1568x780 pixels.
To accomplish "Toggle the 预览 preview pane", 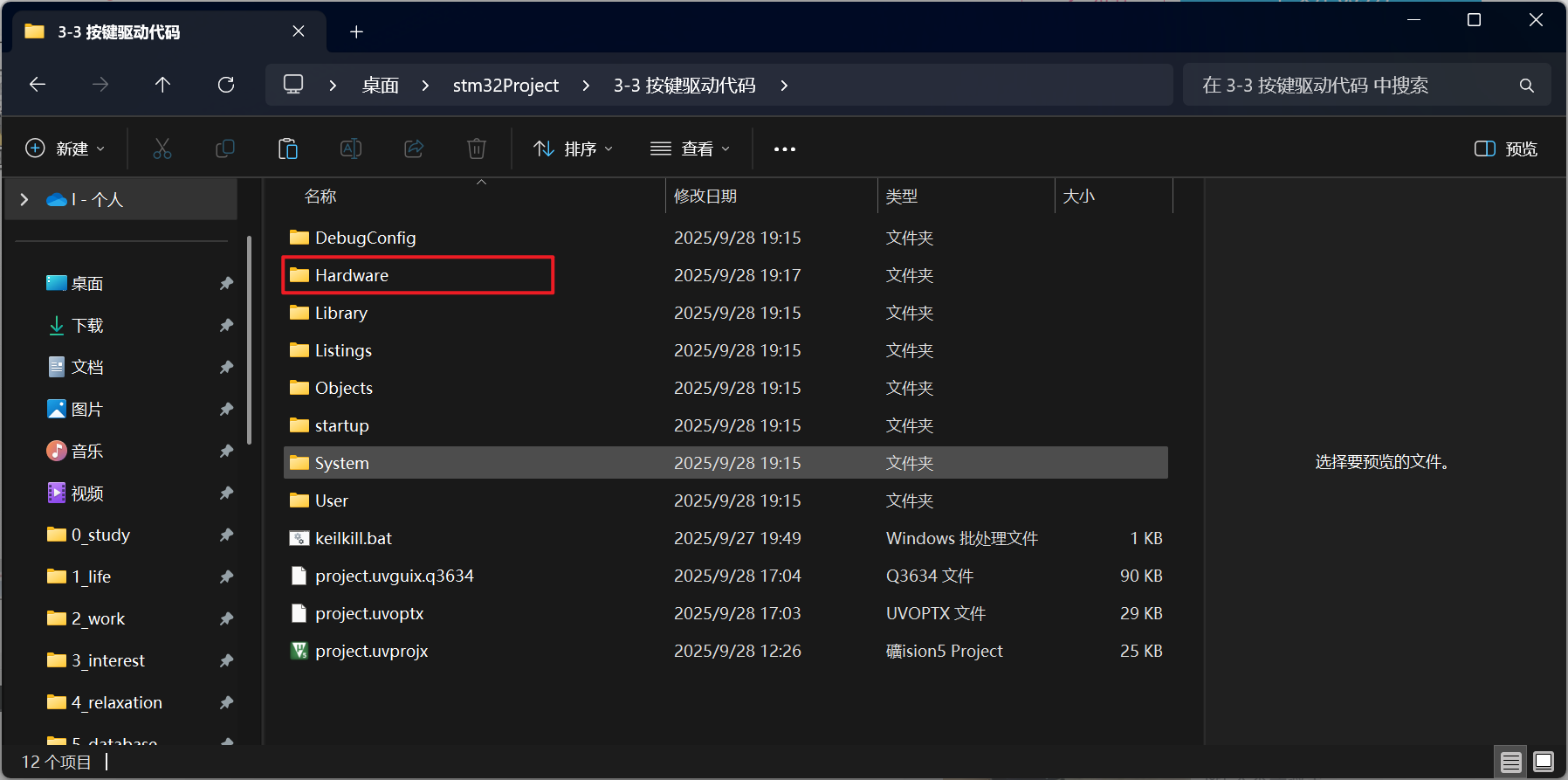I will 1506,149.
